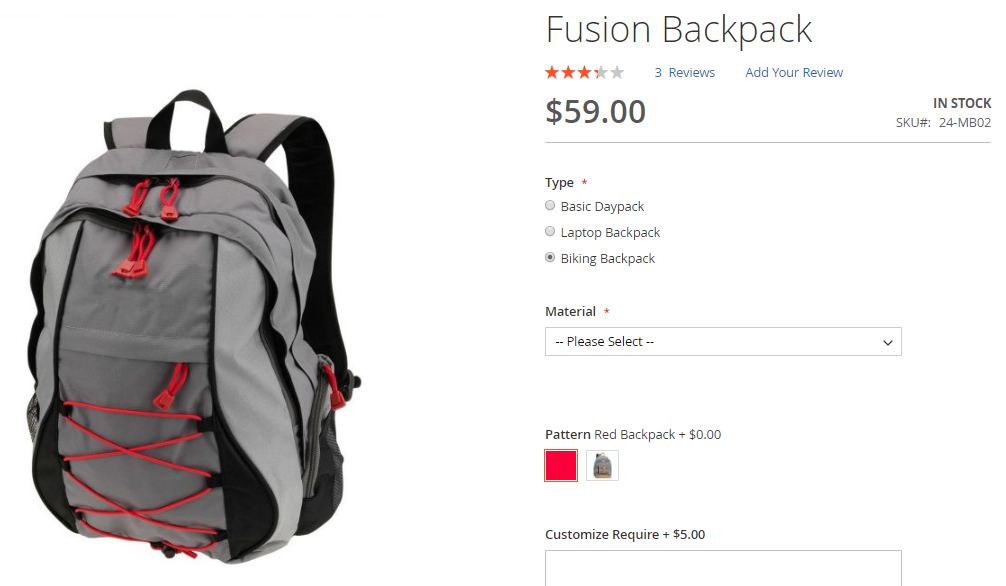
Task: Click the main Fusion Backpack product photo
Action: coord(192,327)
